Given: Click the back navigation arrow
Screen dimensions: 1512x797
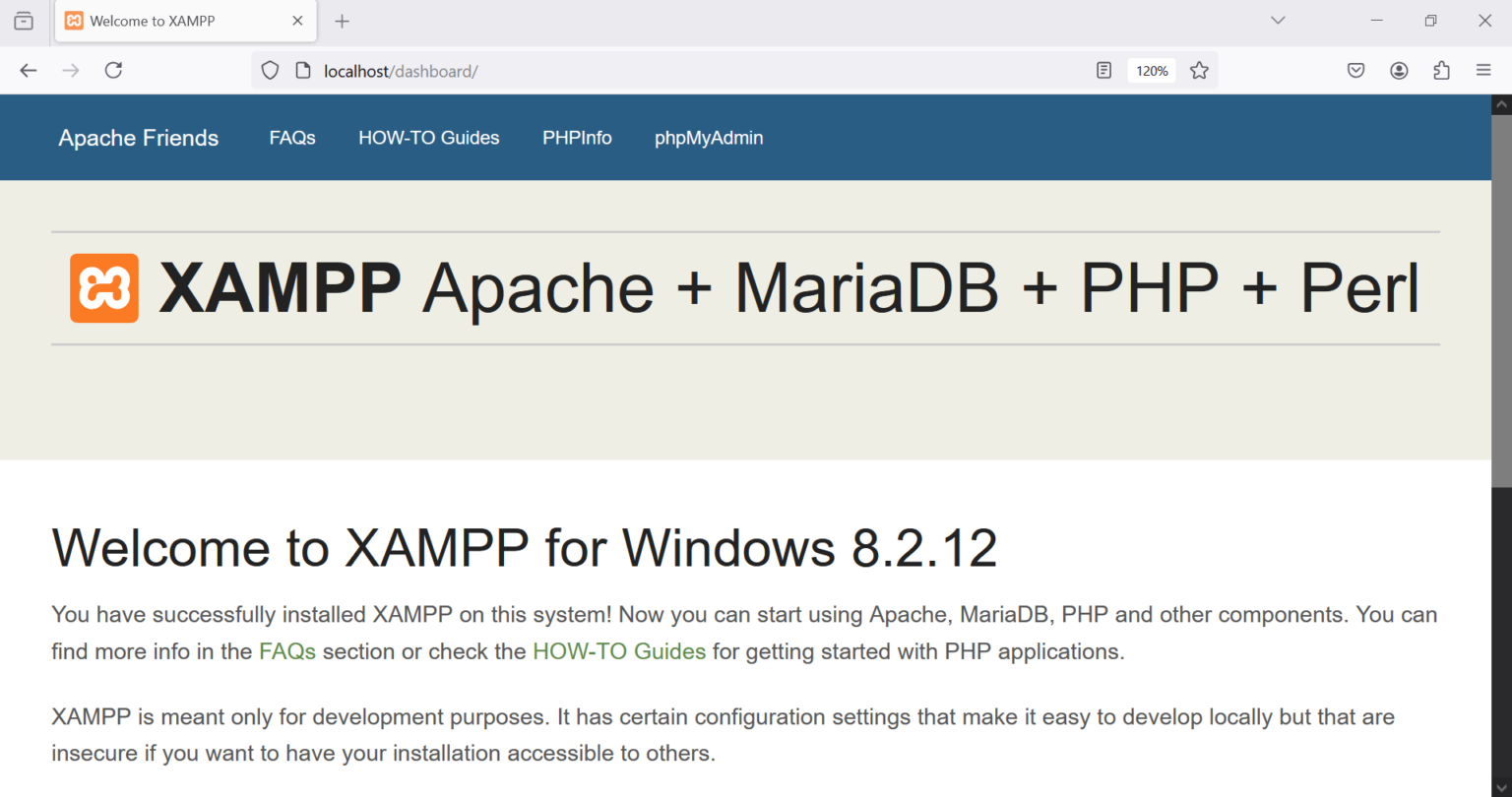Looking at the screenshot, I should pyautogui.click(x=29, y=70).
